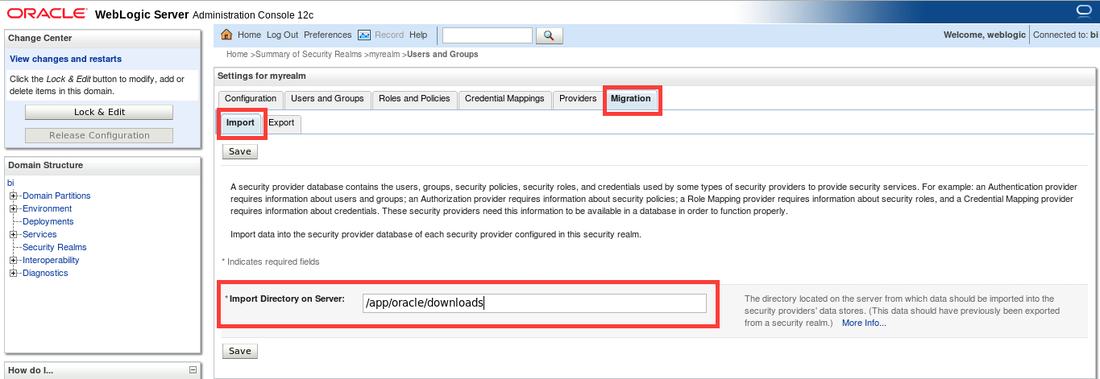Image resolution: width=1100 pixels, height=379 pixels.
Task: Click the myrealm breadcrumb link
Action: pyautogui.click(x=384, y=54)
